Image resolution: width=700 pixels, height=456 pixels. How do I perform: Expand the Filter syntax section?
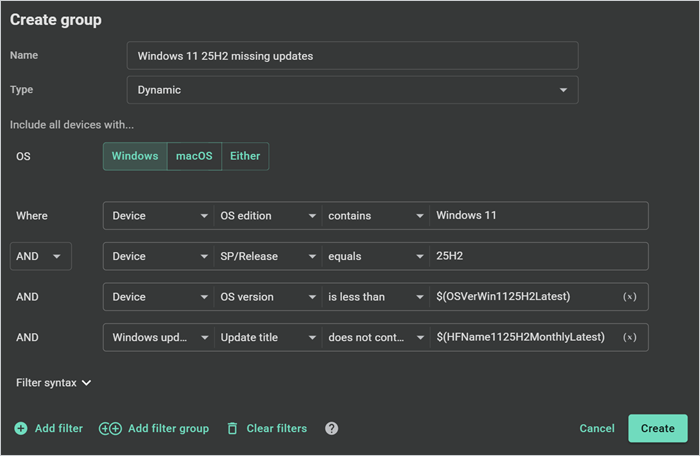[54, 383]
